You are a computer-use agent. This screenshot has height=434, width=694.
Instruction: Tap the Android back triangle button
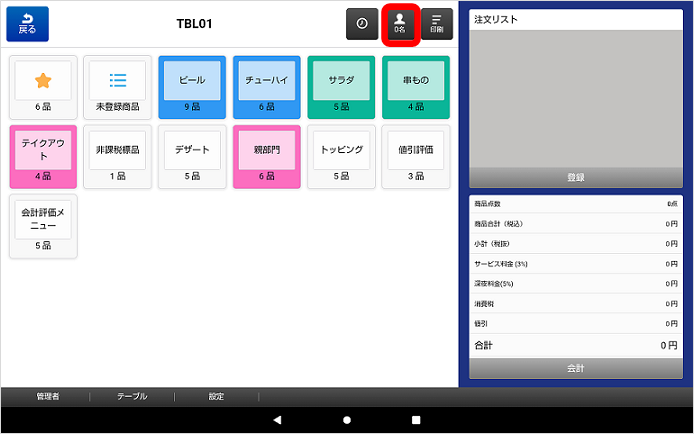277,419
